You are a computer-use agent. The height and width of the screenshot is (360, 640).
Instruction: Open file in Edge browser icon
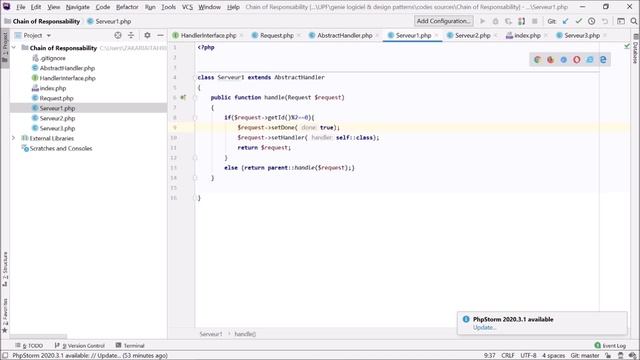click(x=603, y=60)
